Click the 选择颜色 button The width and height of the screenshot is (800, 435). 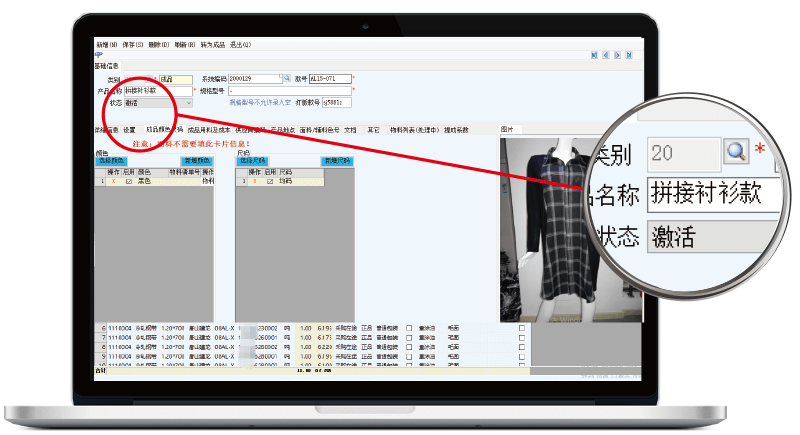[111, 161]
